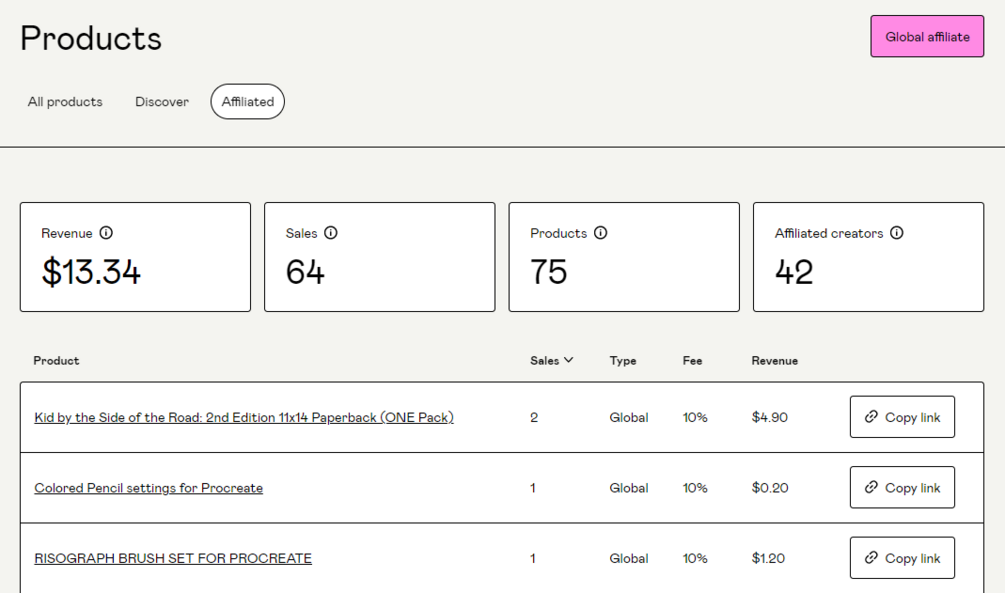Open RISOGRAPH BRUSH SET FOR PROCREATE link
Image resolution: width=1005 pixels, height=593 pixels.
point(173,558)
